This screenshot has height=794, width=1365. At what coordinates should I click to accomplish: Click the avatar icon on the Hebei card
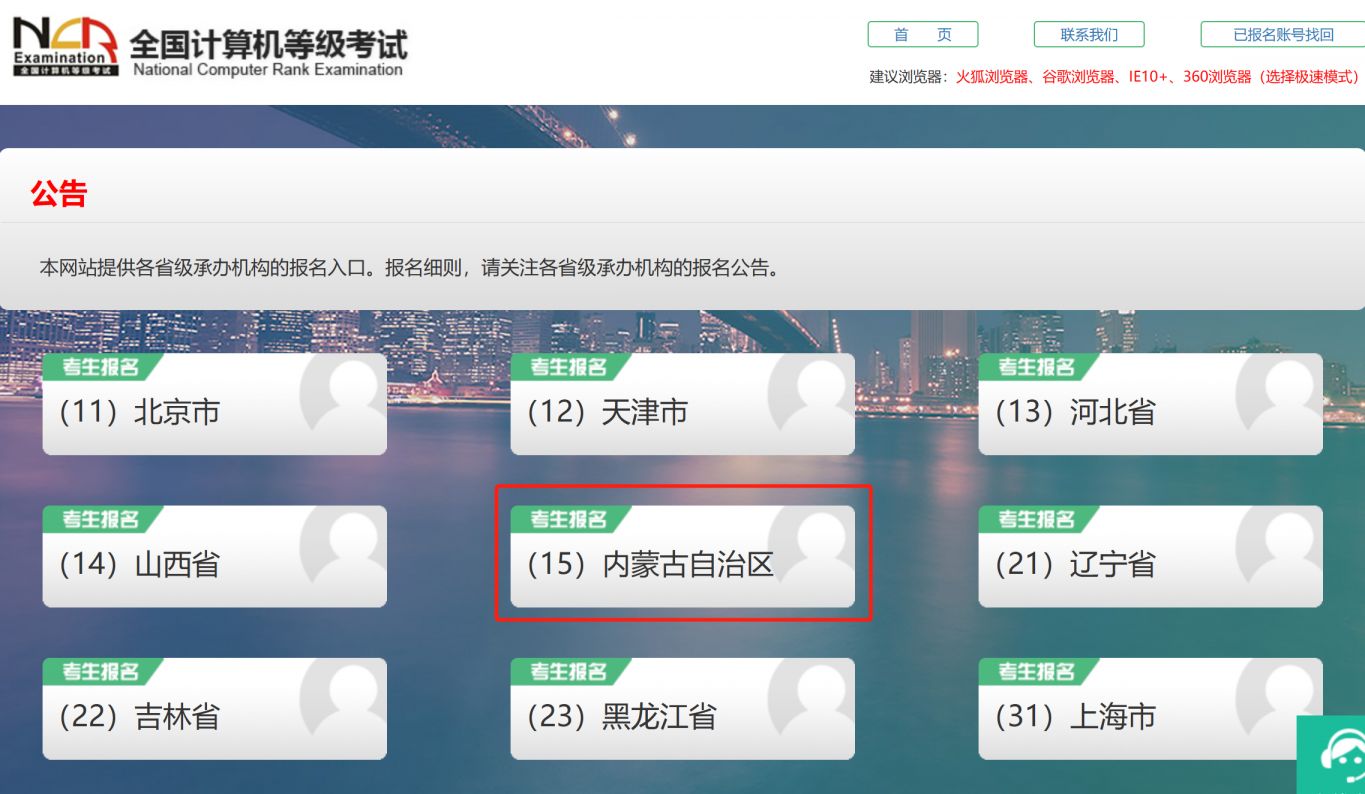(x=1279, y=393)
